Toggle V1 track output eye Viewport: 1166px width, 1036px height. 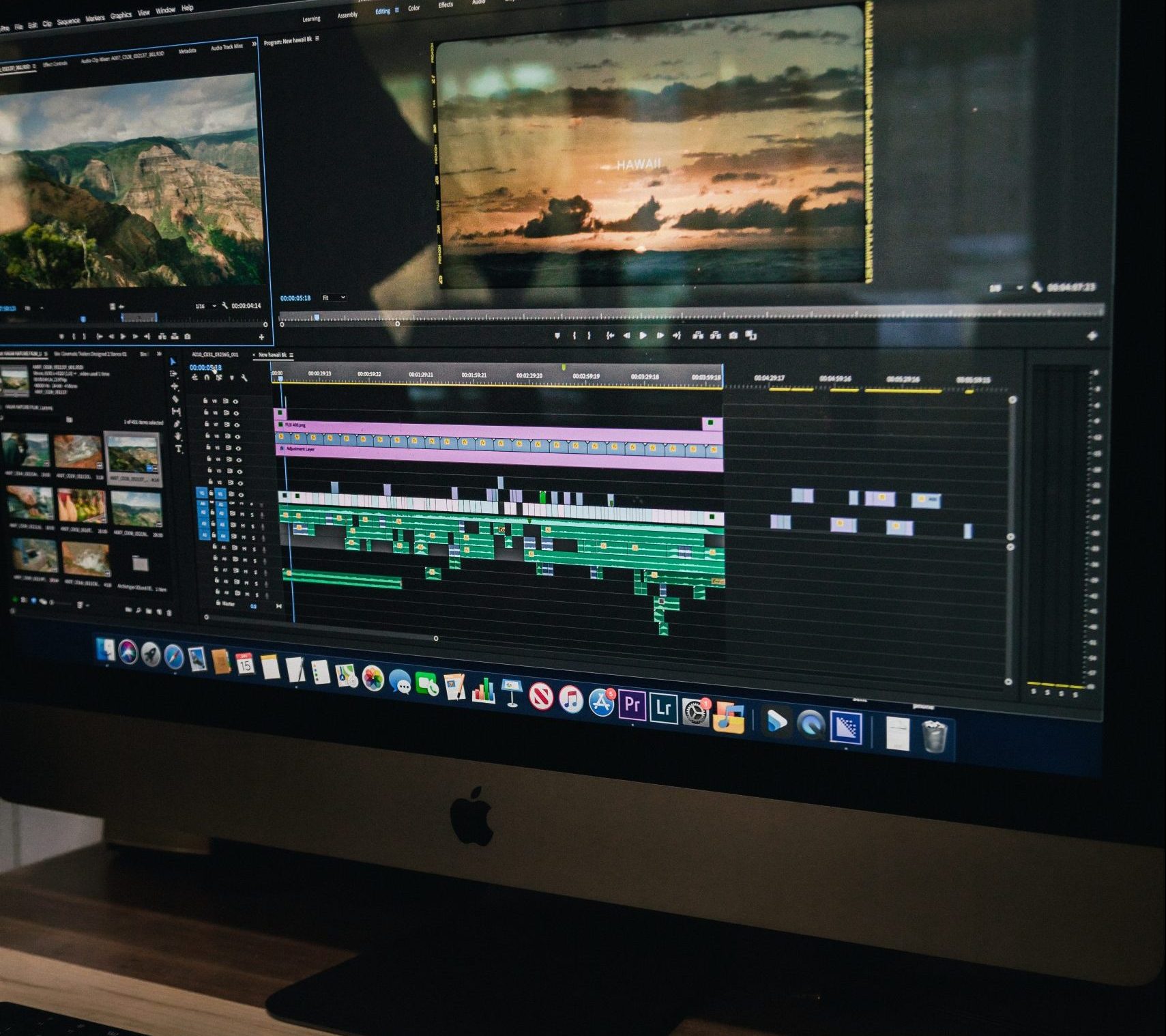(x=241, y=495)
